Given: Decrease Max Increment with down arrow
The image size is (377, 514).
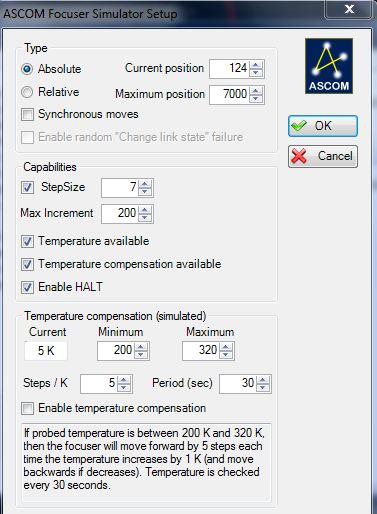Looking at the screenshot, I should coord(145,217).
